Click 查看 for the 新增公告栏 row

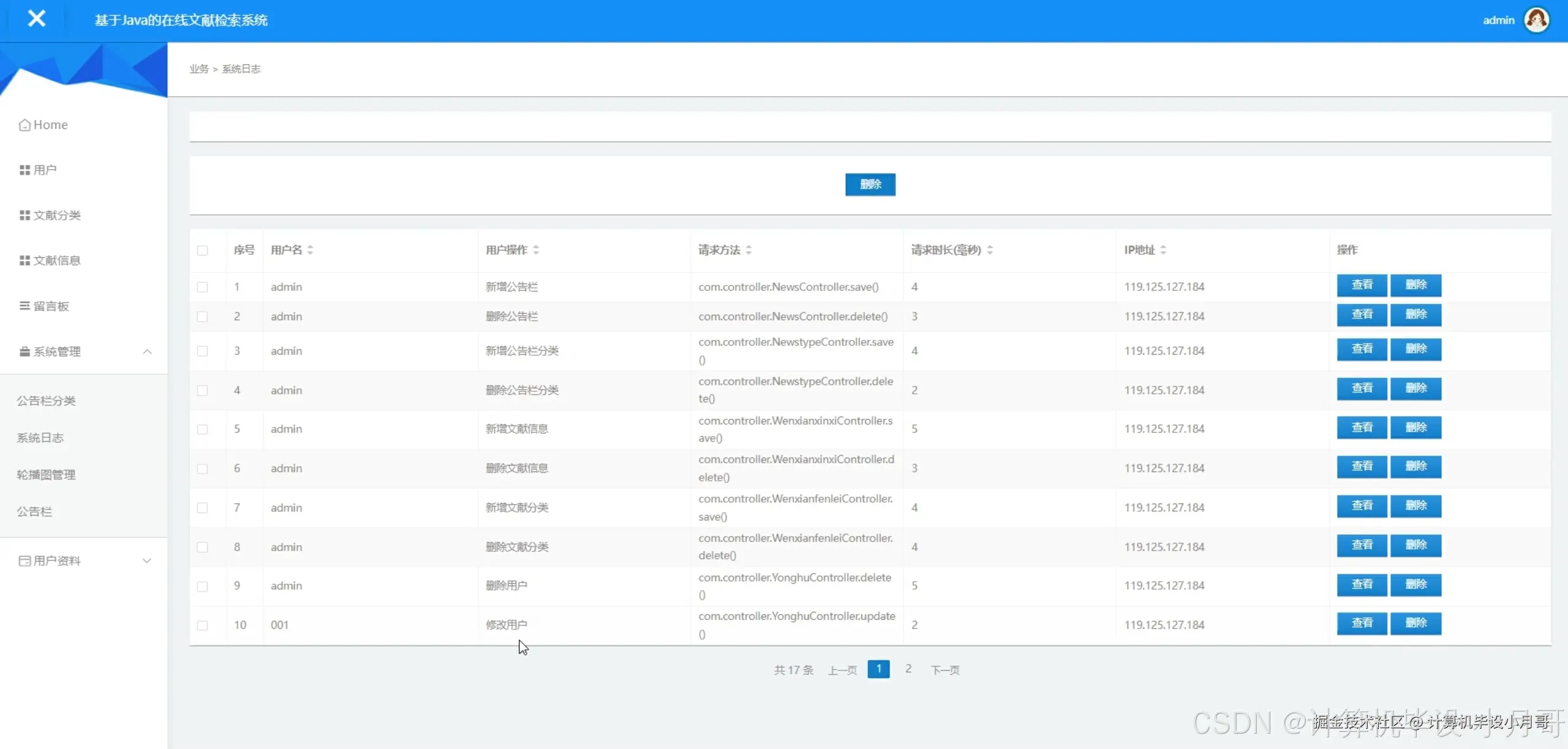(1362, 285)
